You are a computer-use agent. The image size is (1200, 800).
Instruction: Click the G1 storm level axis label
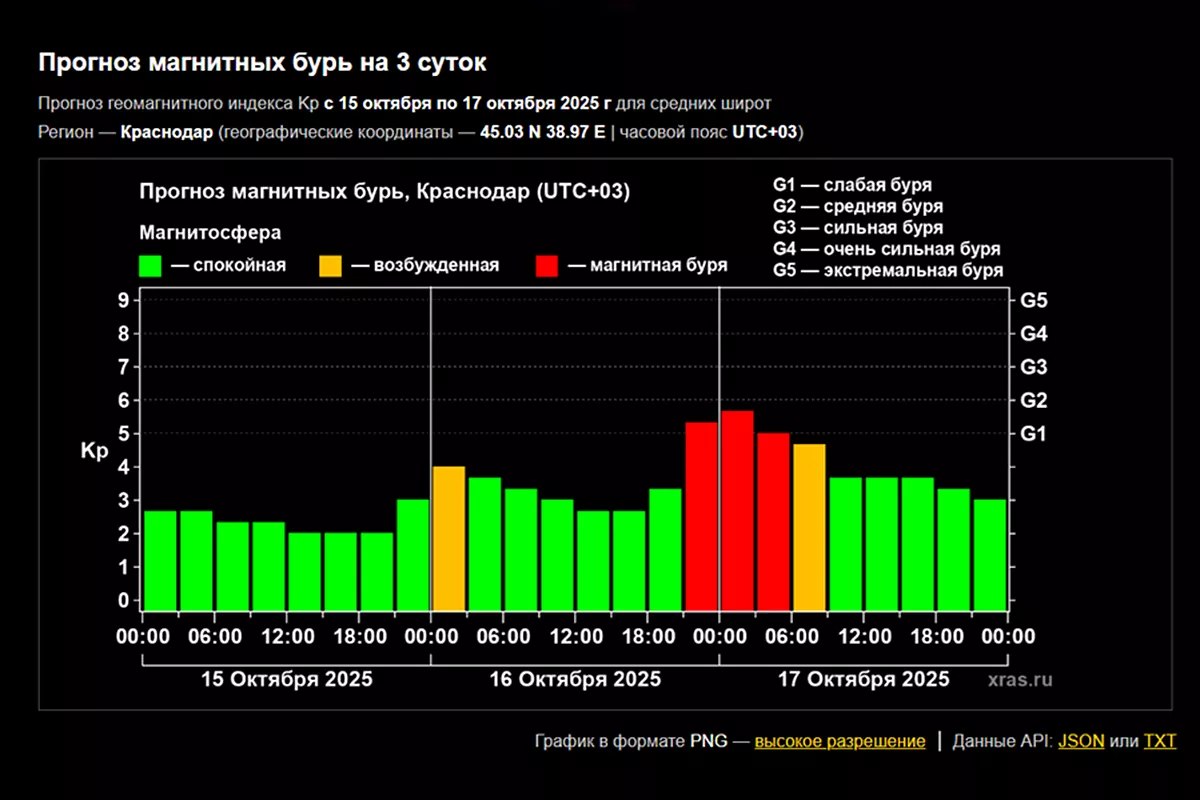[x=1033, y=434]
